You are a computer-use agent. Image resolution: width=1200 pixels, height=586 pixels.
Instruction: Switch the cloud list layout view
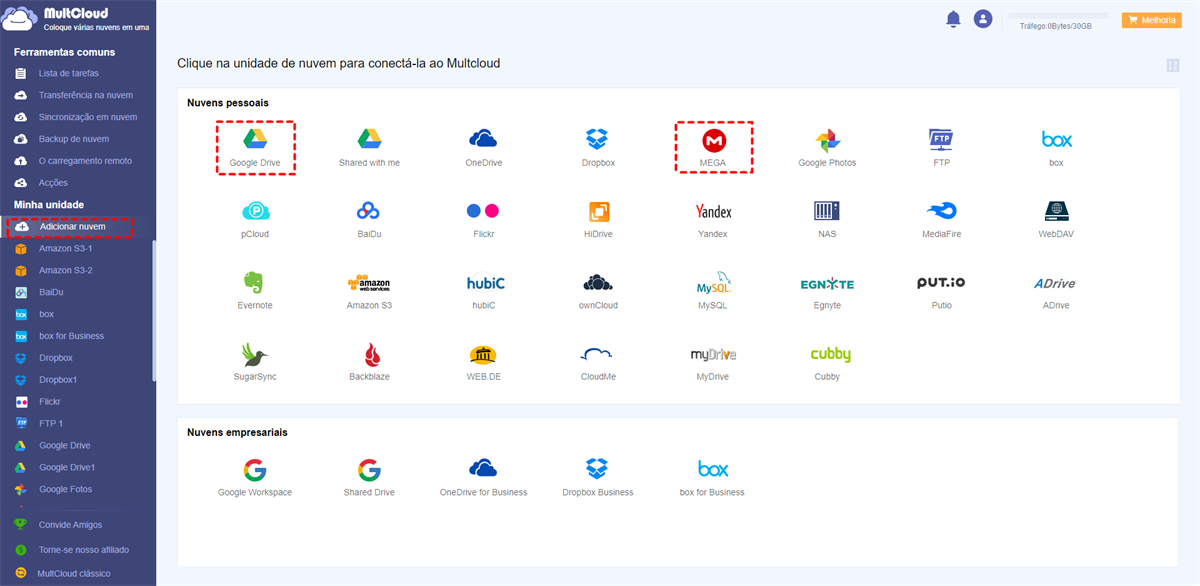point(1173,66)
